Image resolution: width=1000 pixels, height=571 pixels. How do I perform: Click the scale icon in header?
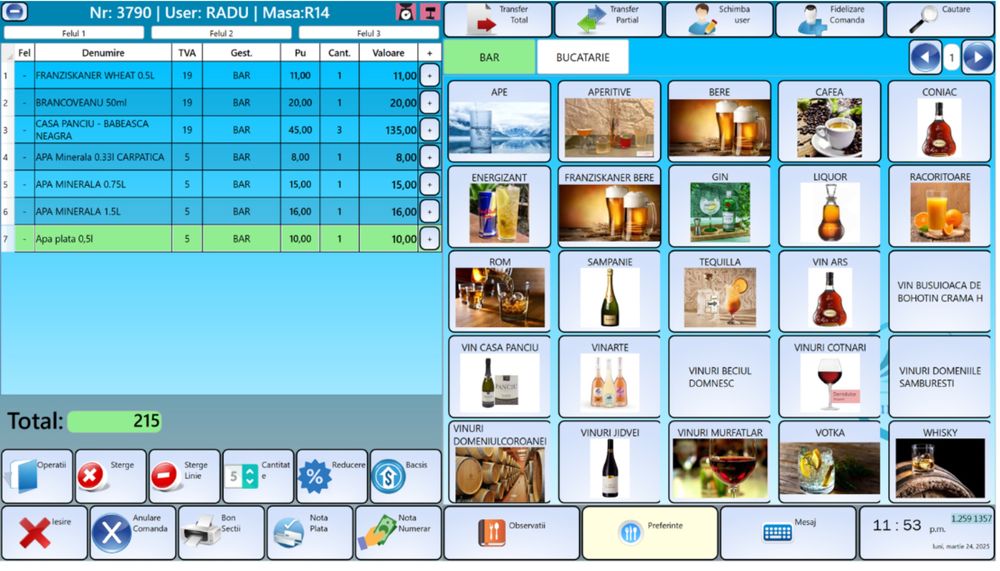pyautogui.click(x=405, y=11)
